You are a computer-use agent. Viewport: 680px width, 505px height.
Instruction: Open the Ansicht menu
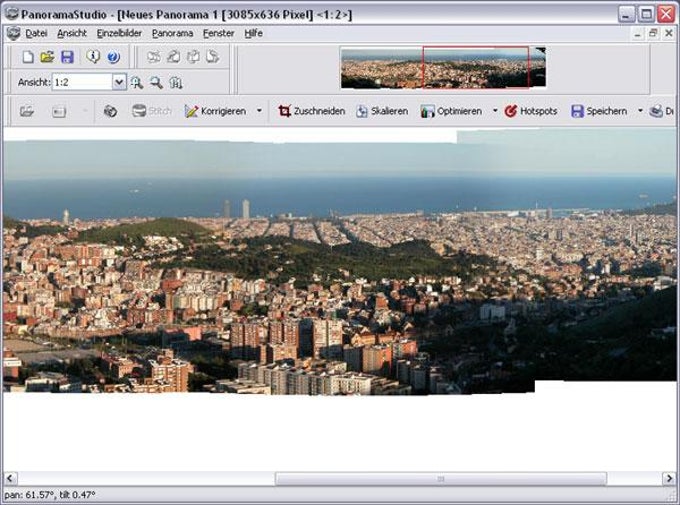(x=72, y=33)
